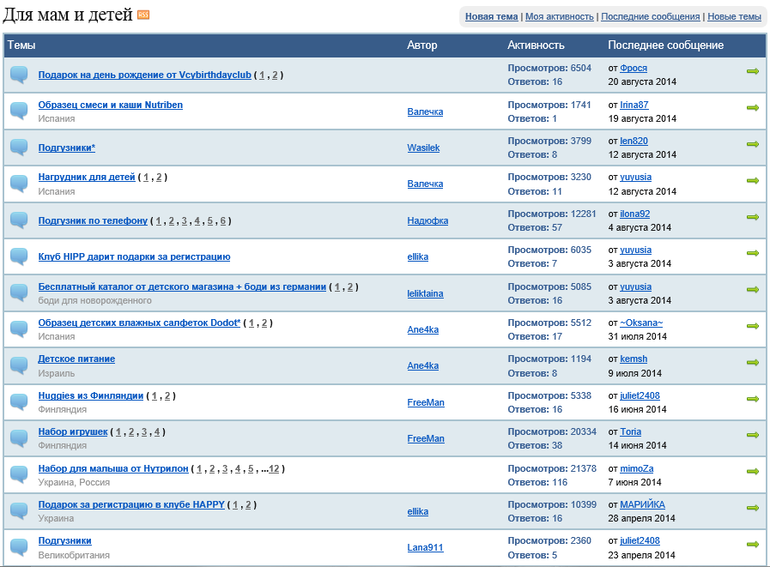Open topic Подарок за регистрацию в клубе HAPPY
This screenshot has height=567, width=770.
(x=132, y=504)
